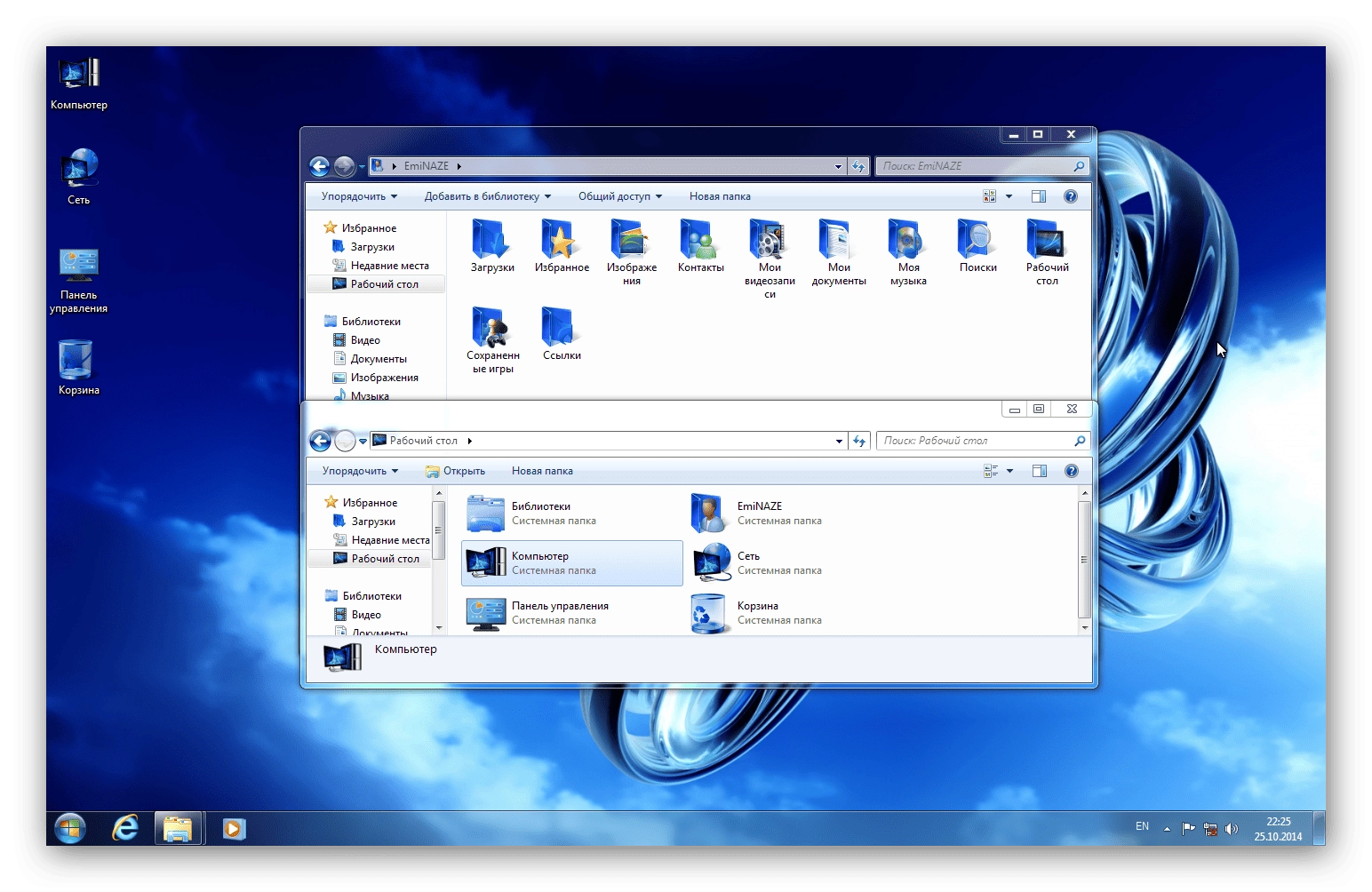Viewport: 1372px width, 892px height.
Task: Open address bar history dropdown in Рабочий стол window
Action: pyautogui.click(x=839, y=441)
